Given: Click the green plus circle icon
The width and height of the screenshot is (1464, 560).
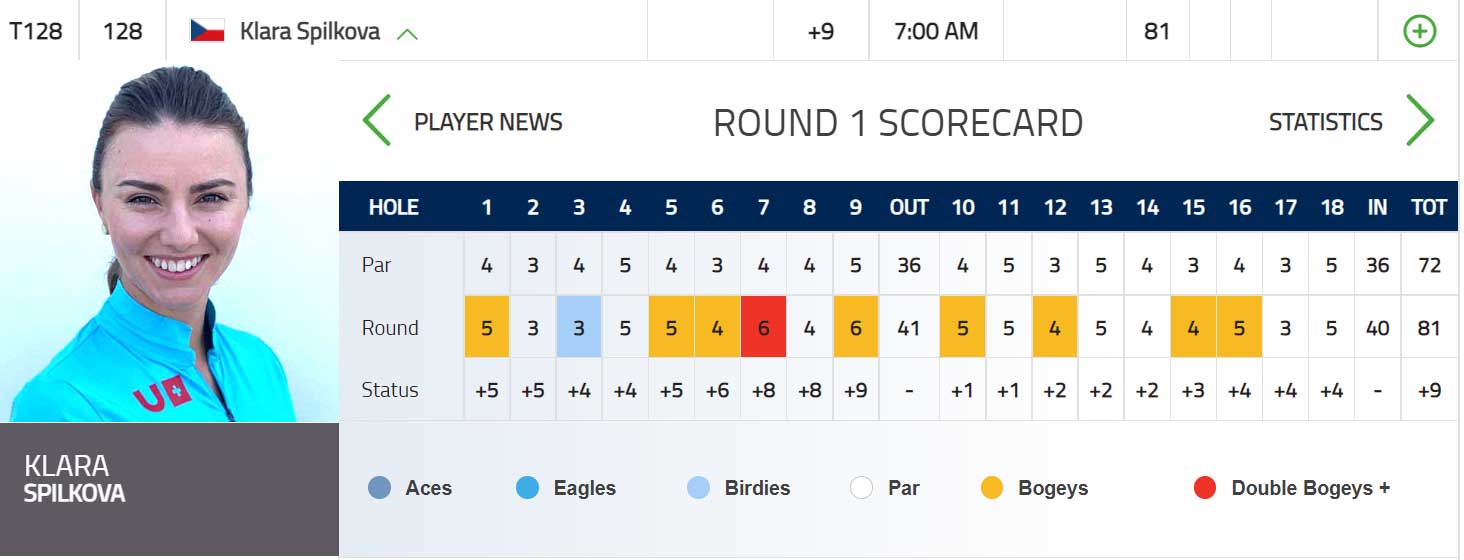Looking at the screenshot, I should click(1419, 31).
